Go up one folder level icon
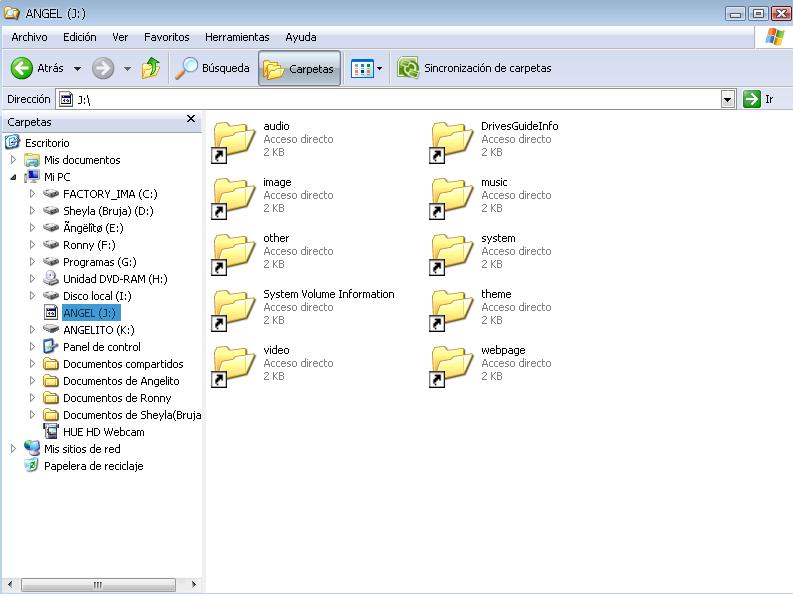This screenshot has width=793, height=594. [151, 68]
